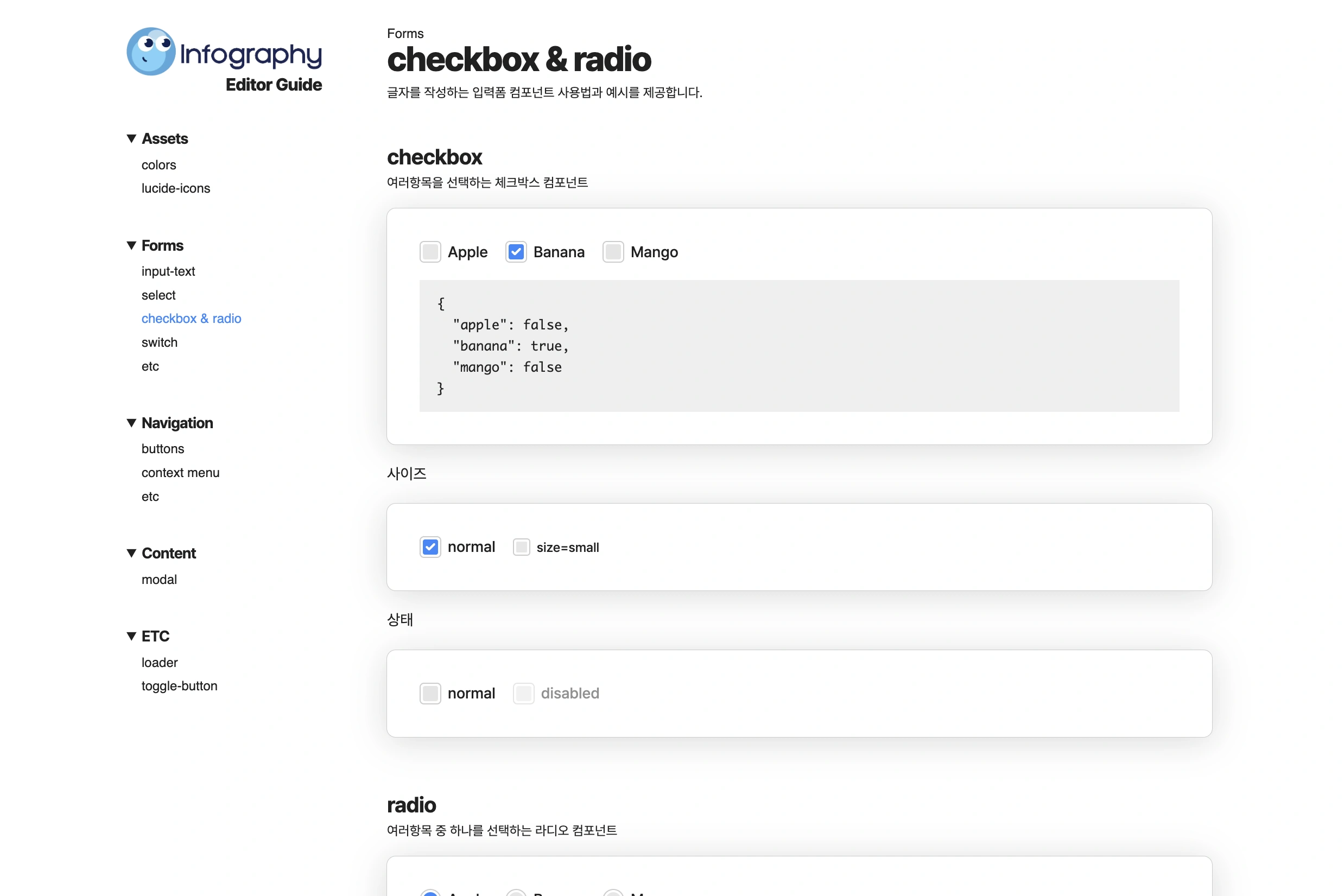Click the checkbox & radio page title
Image resolution: width=1344 pixels, height=896 pixels.
pos(519,60)
